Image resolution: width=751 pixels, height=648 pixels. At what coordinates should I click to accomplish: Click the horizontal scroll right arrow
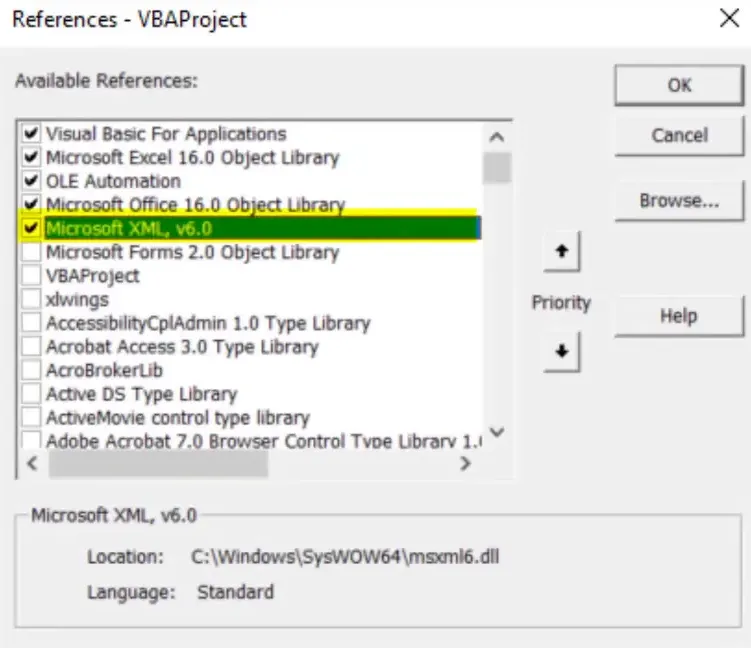[x=465, y=464]
